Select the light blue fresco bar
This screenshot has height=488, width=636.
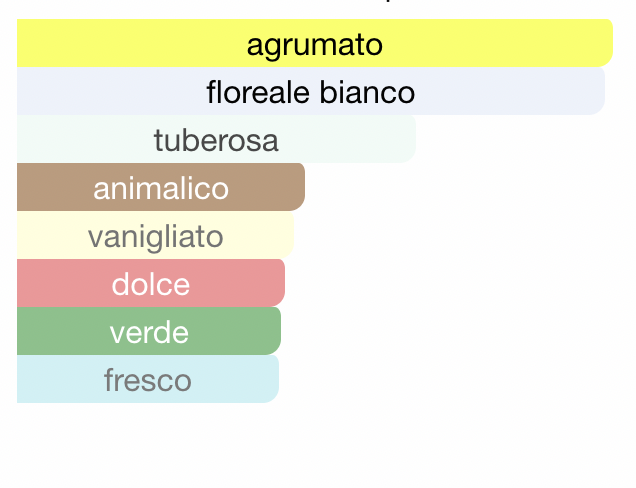click(x=148, y=379)
